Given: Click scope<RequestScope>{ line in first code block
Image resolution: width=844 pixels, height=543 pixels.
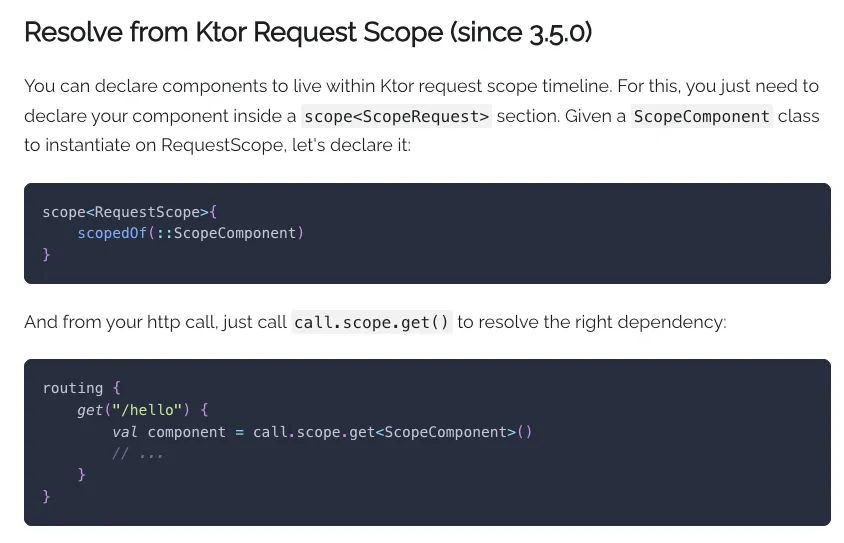Looking at the screenshot, I should tap(130, 212).
